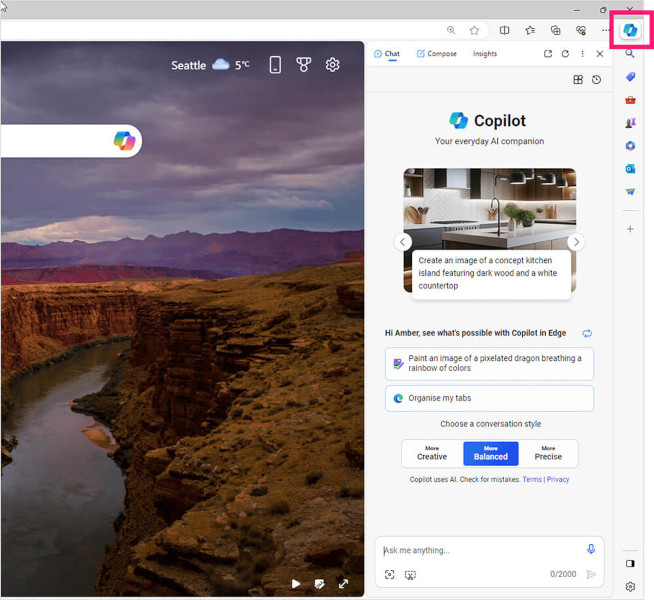Open the Favorites list icon
Image resolution: width=654 pixels, height=600 pixels.
(530, 30)
